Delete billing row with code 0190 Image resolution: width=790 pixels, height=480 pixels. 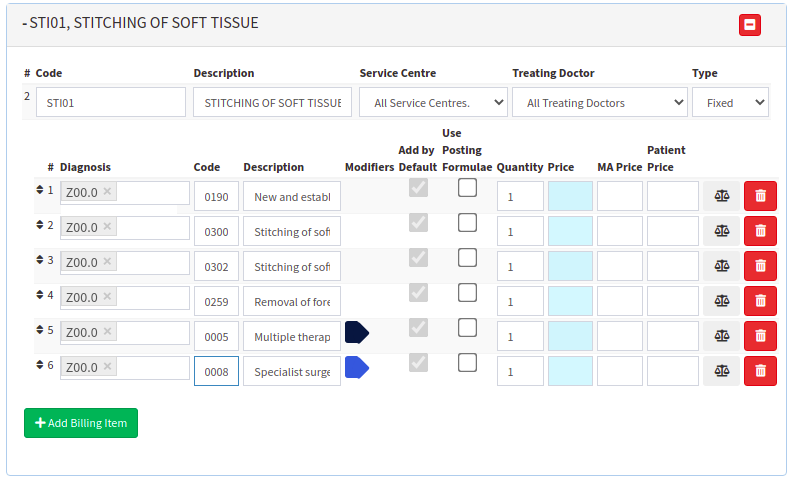coord(760,196)
